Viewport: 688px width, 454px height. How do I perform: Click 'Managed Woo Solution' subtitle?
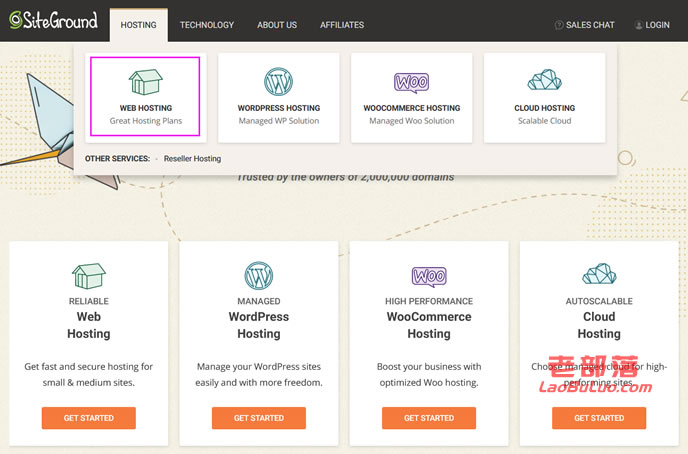(412, 121)
